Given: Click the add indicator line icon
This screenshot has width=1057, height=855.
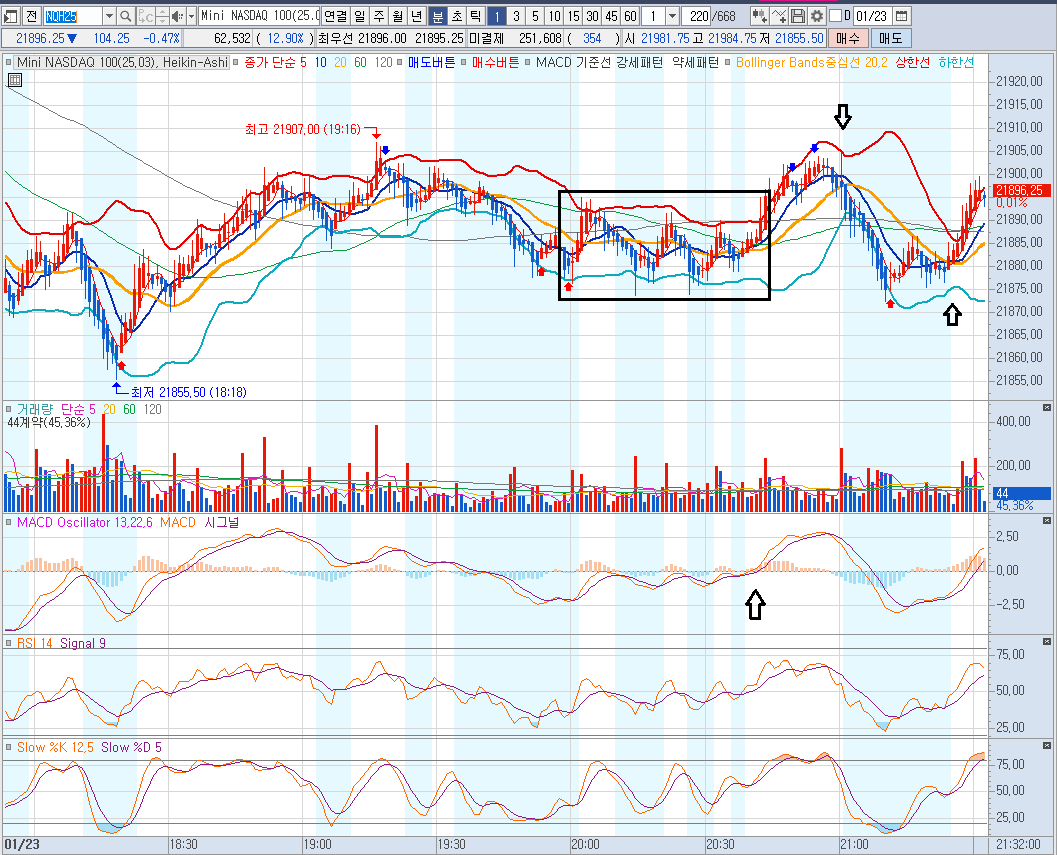Looking at the screenshot, I should click(779, 16).
